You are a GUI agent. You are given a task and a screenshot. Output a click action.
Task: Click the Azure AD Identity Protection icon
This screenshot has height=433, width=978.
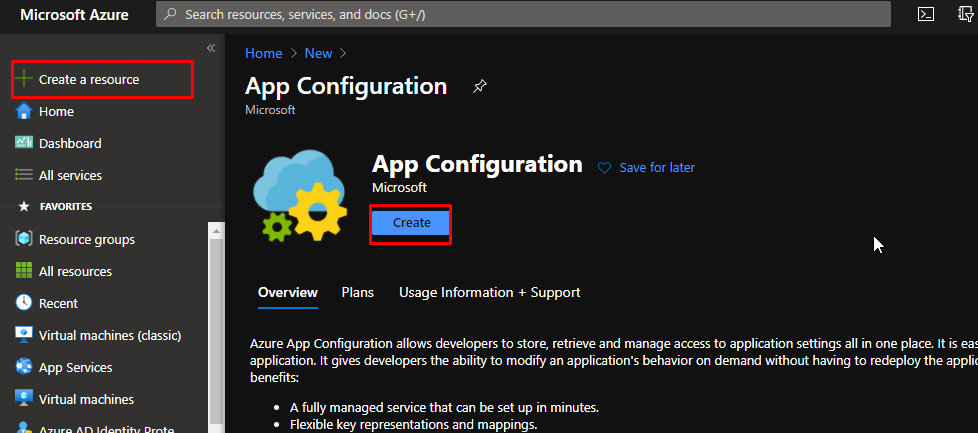click(x=24, y=429)
